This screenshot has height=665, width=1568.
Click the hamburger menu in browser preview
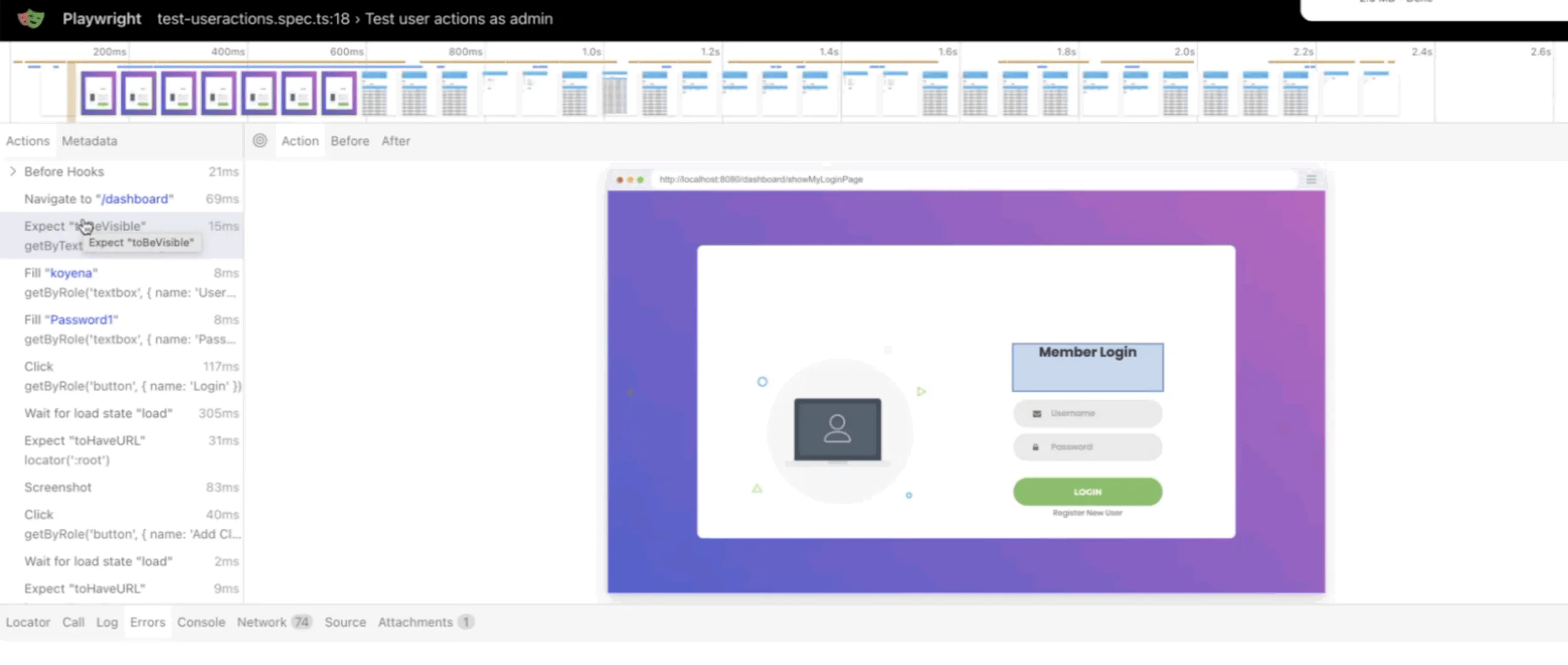[1311, 180]
